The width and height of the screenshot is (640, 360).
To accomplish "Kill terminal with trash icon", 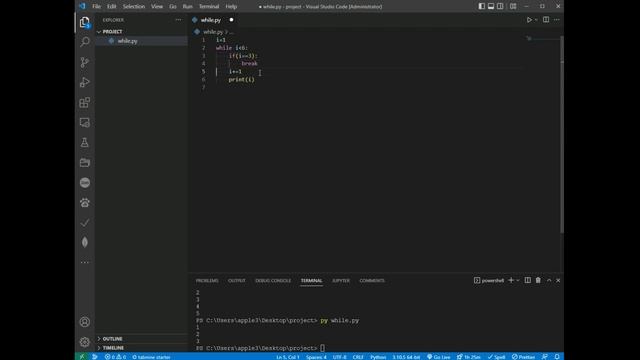I will pos(538,280).
